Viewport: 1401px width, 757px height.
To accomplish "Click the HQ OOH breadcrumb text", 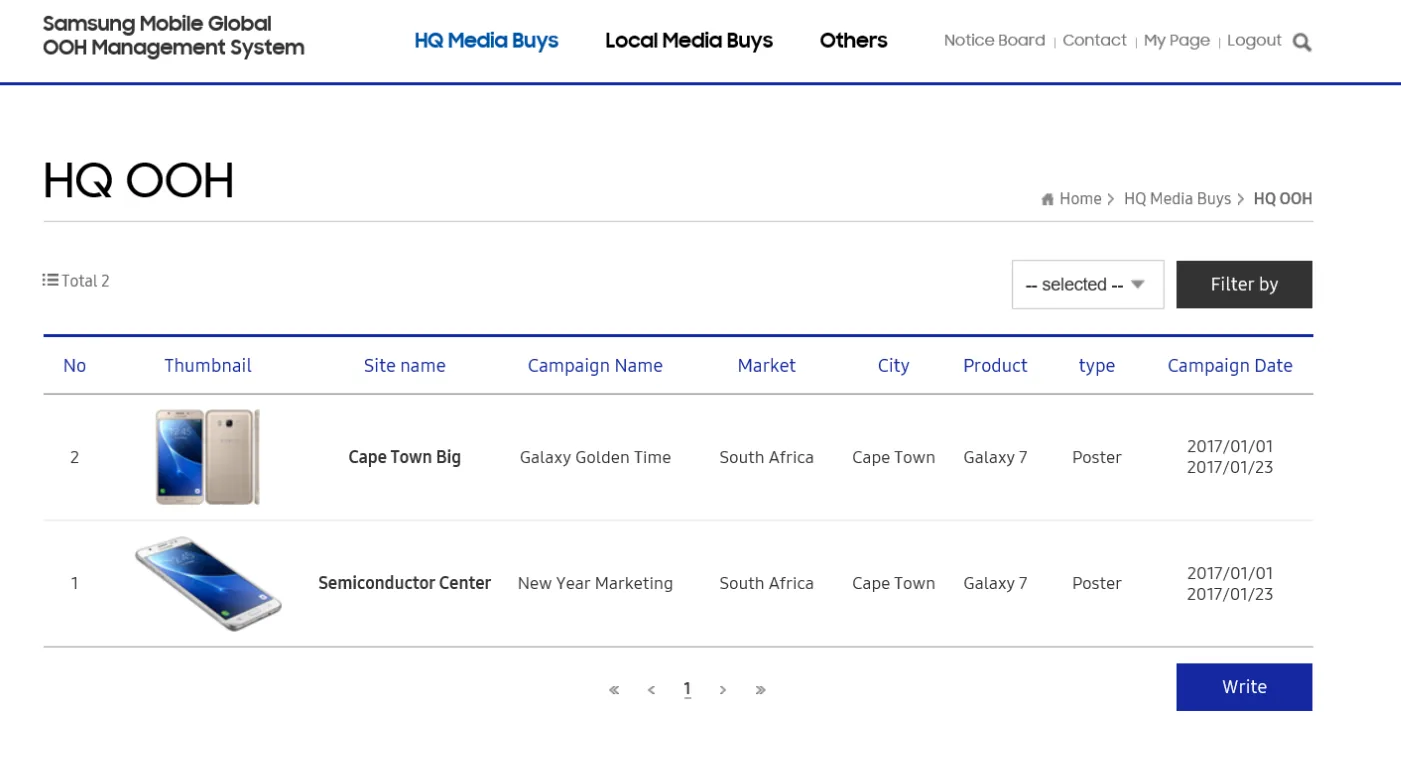I will coord(1282,199).
